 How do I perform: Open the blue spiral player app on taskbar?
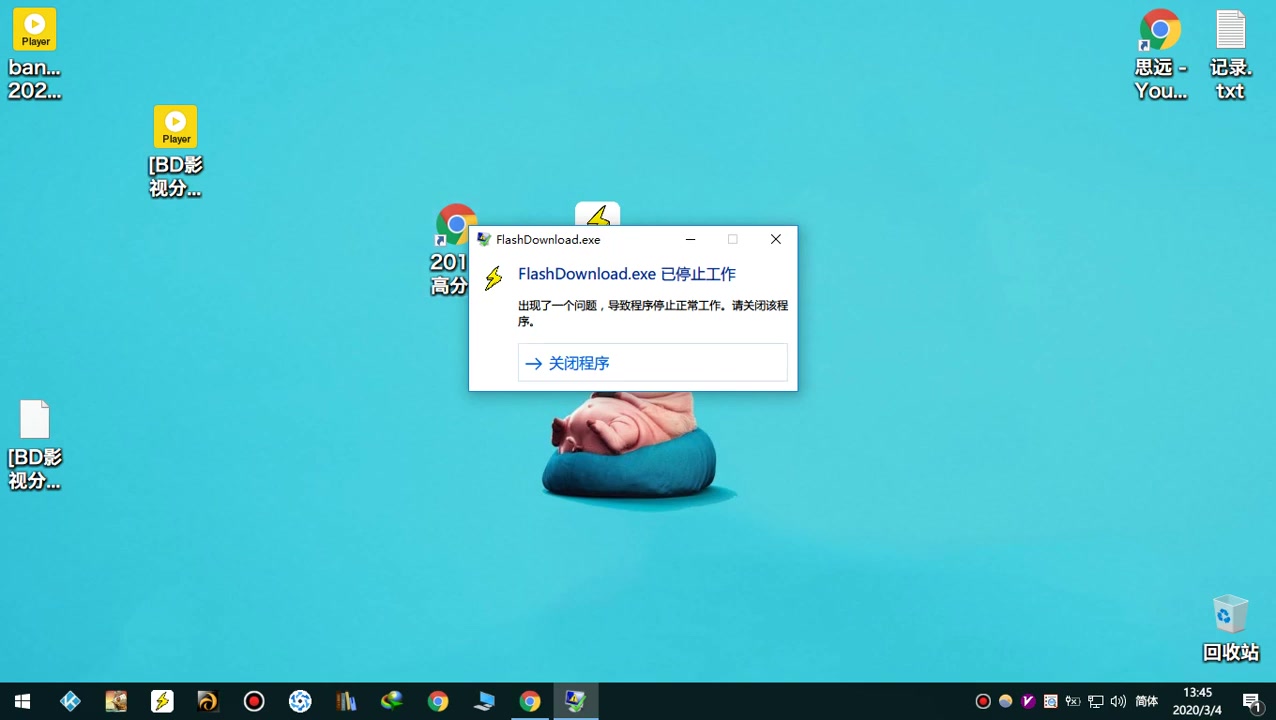pyautogui.click(x=300, y=701)
